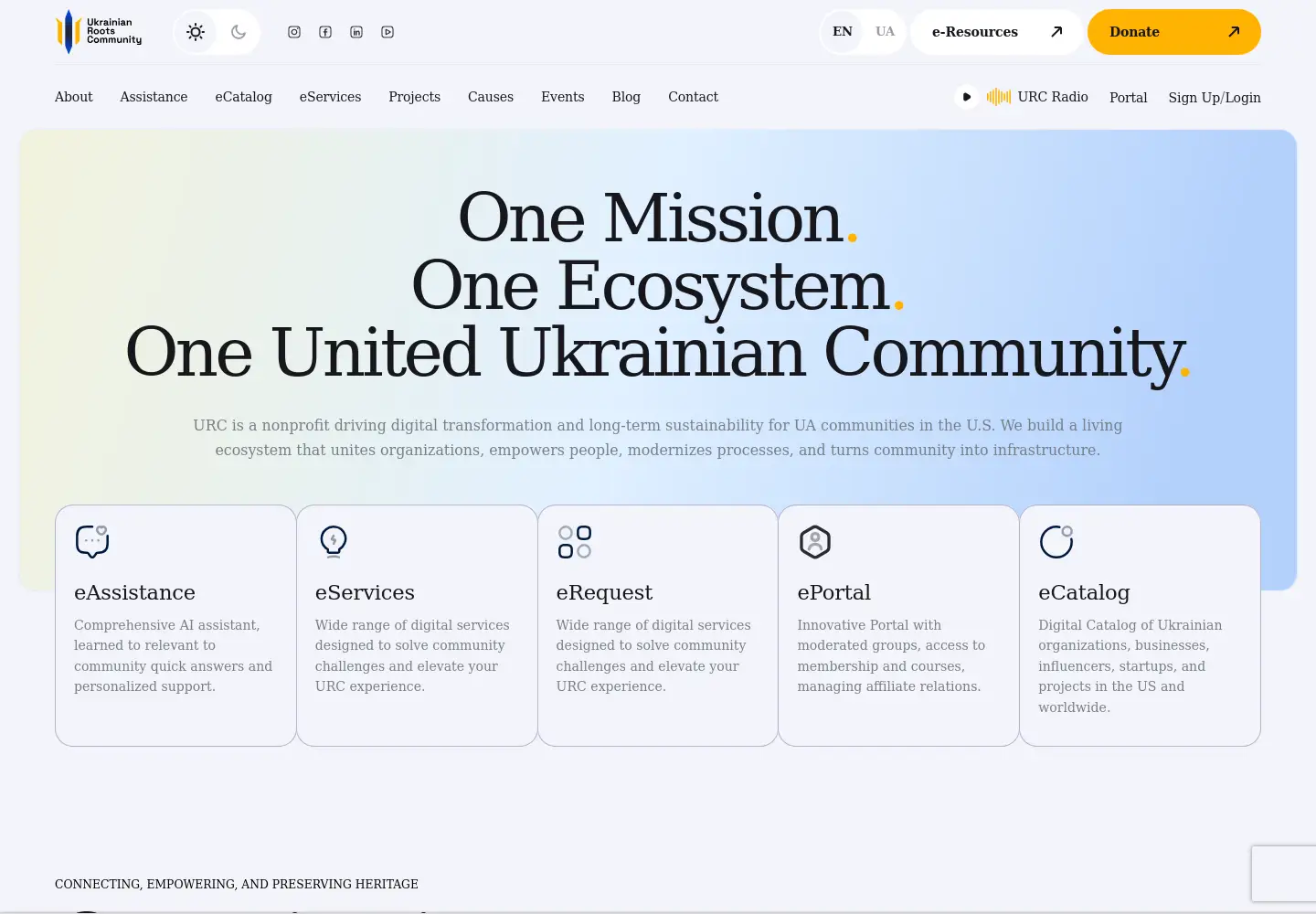Viewport: 1316px width, 914px height.
Task: Click the e-Resources arrow icon
Action: (1056, 32)
